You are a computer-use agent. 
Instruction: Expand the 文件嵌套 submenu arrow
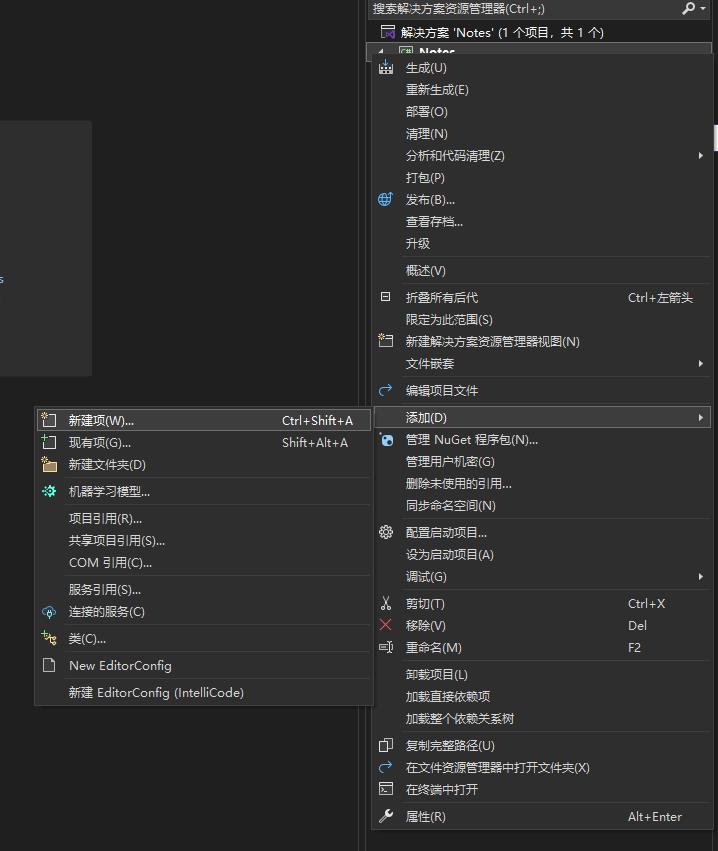[x=701, y=364]
